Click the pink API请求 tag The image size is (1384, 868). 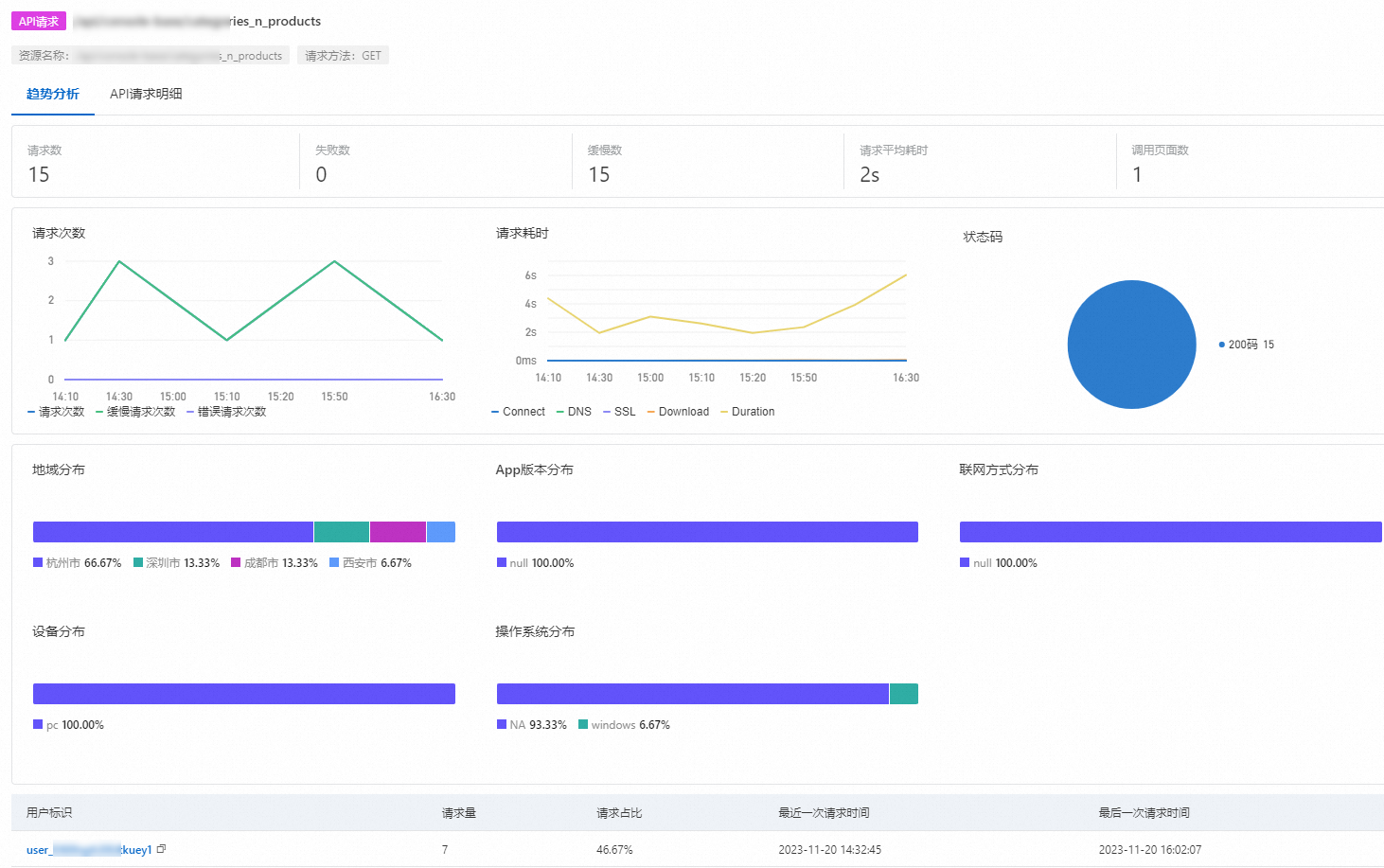tap(39, 22)
